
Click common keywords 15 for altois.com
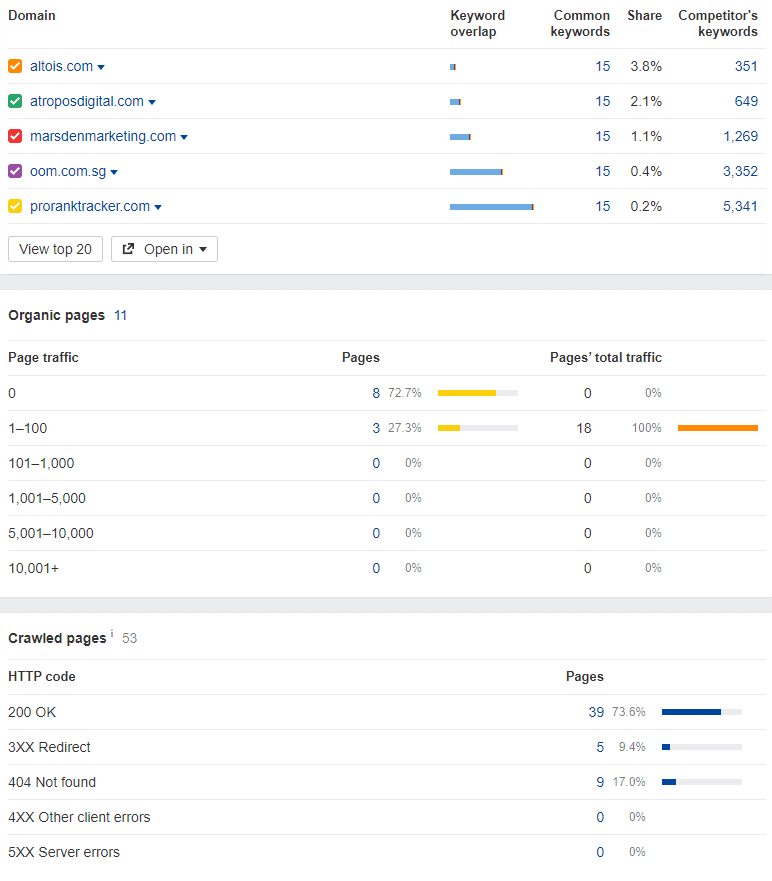pos(603,66)
